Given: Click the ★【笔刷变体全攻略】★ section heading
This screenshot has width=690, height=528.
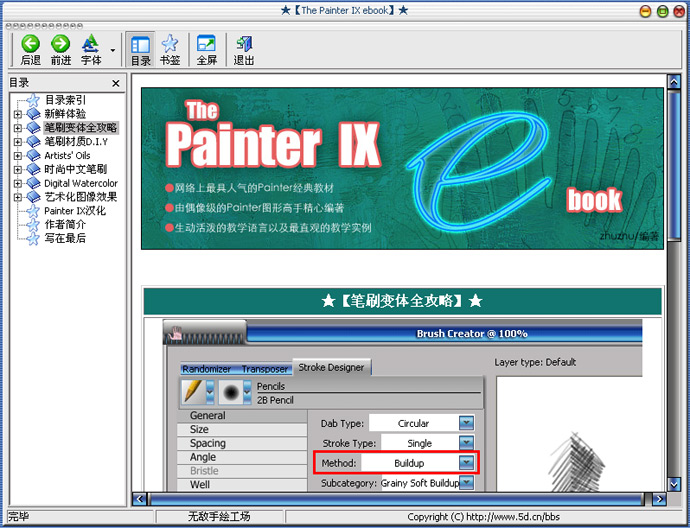Looking at the screenshot, I should pyautogui.click(x=402, y=301).
